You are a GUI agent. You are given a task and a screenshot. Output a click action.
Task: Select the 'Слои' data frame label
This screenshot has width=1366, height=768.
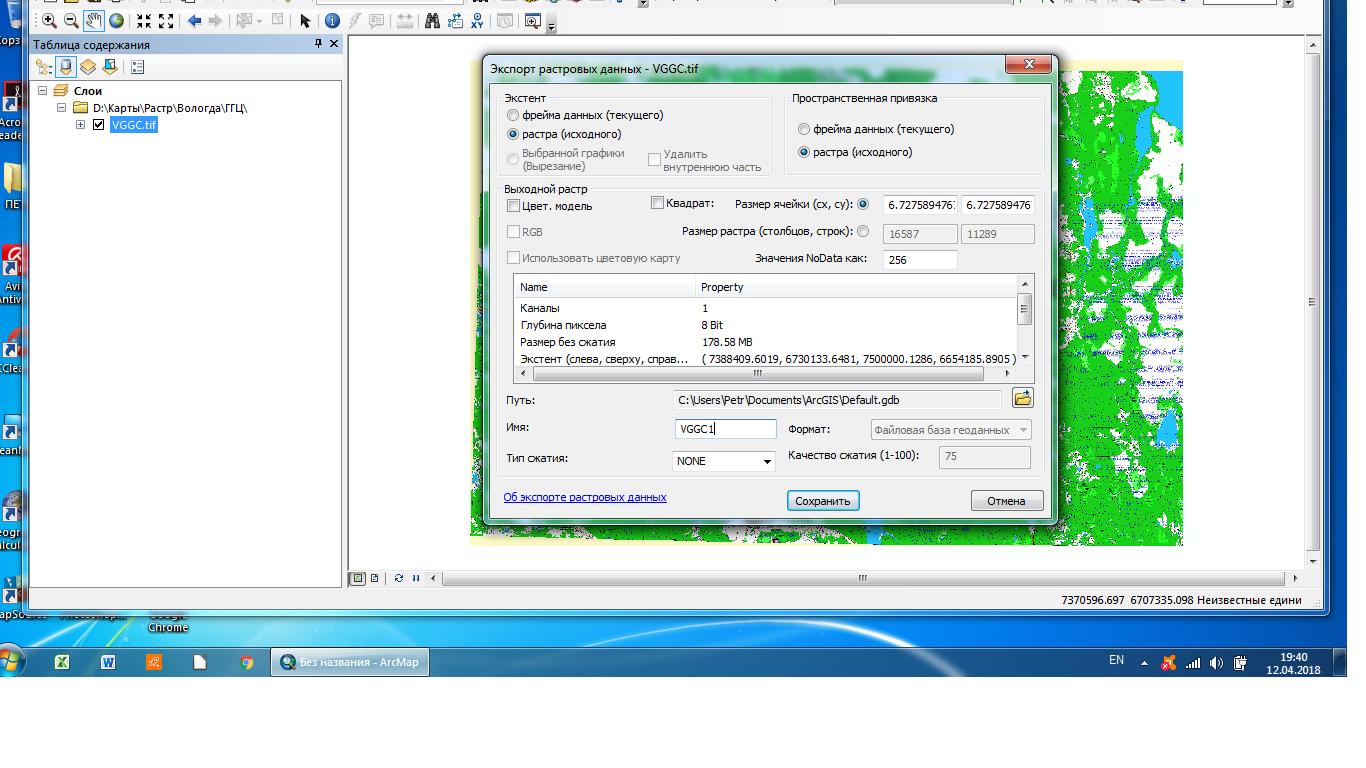(x=88, y=91)
